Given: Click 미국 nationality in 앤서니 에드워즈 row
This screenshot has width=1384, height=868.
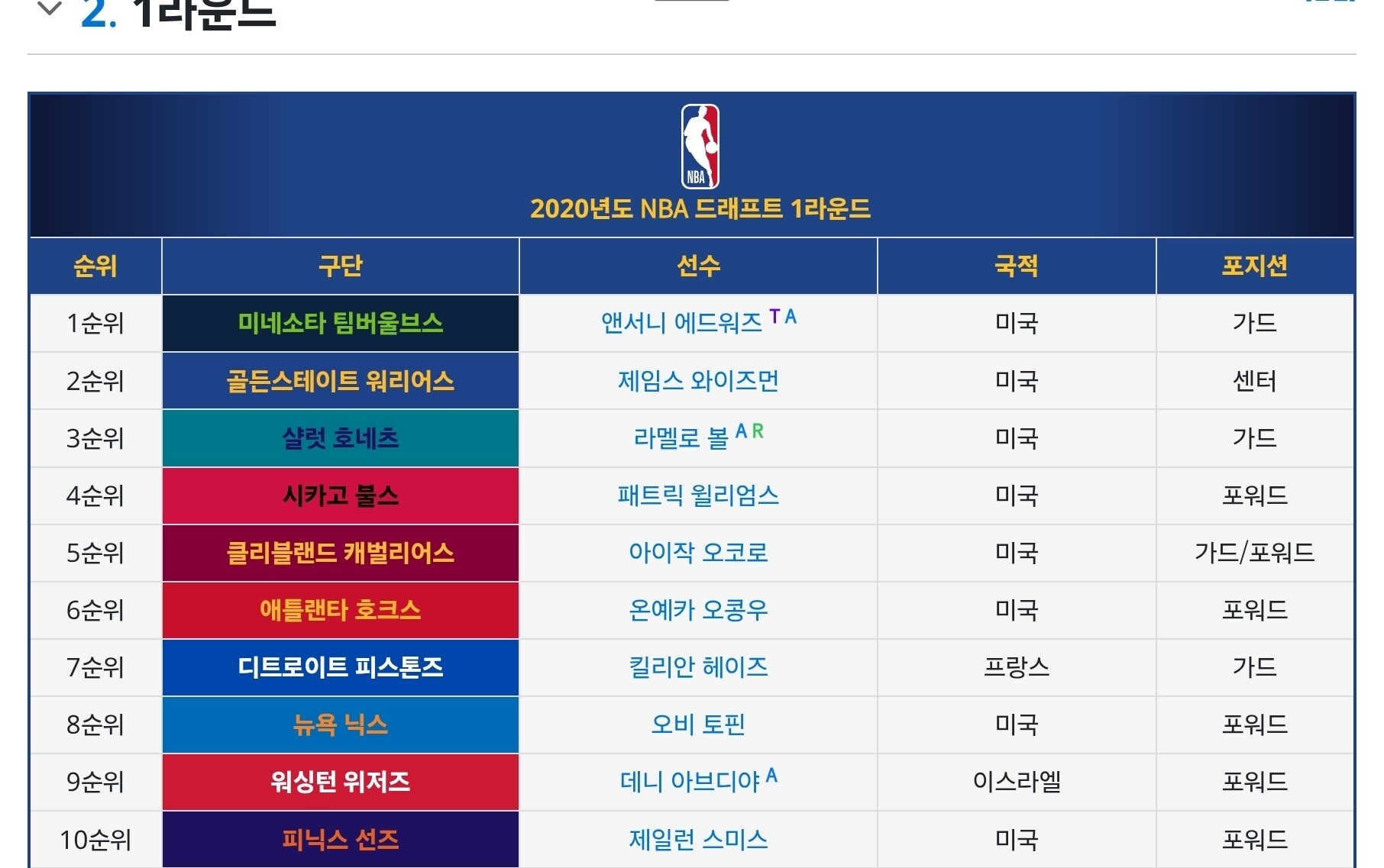Looking at the screenshot, I should 1017,323.
